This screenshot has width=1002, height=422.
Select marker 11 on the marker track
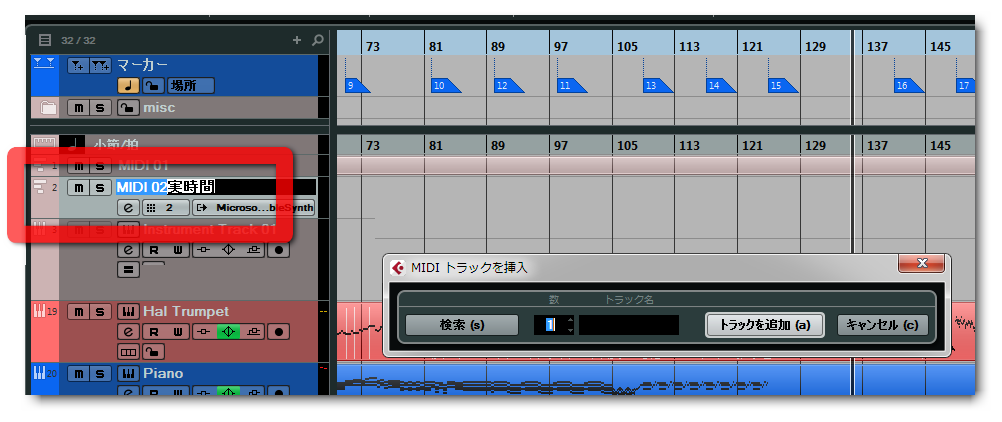point(571,86)
